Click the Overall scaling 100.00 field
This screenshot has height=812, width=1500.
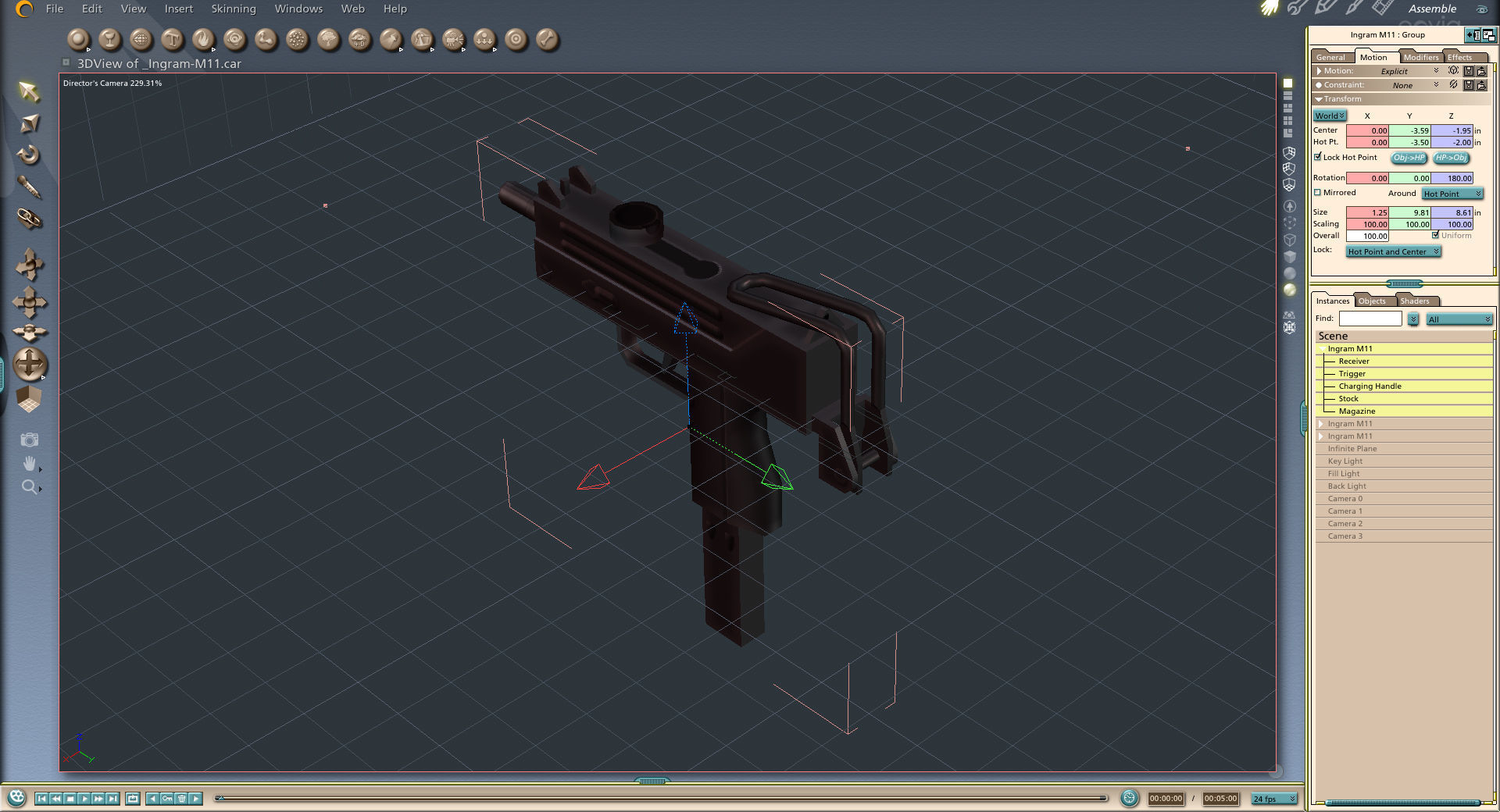pos(1367,236)
